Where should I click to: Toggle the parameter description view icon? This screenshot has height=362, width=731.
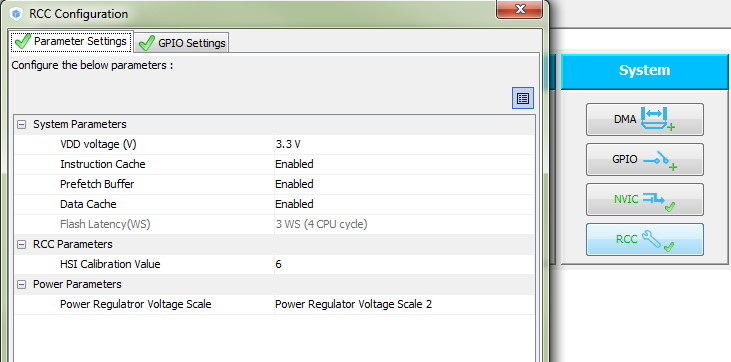(523, 98)
